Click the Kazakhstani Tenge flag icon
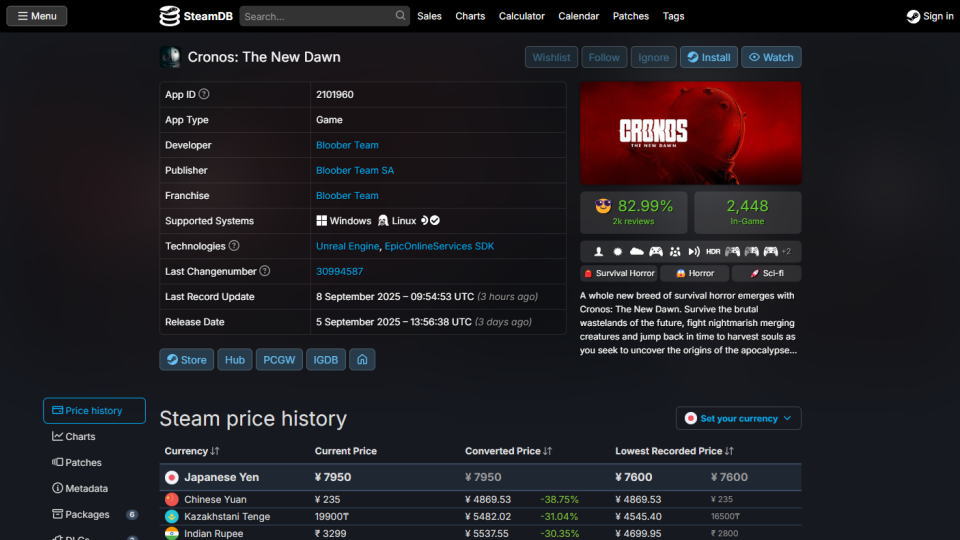Image resolution: width=960 pixels, height=540 pixels. coord(171,516)
